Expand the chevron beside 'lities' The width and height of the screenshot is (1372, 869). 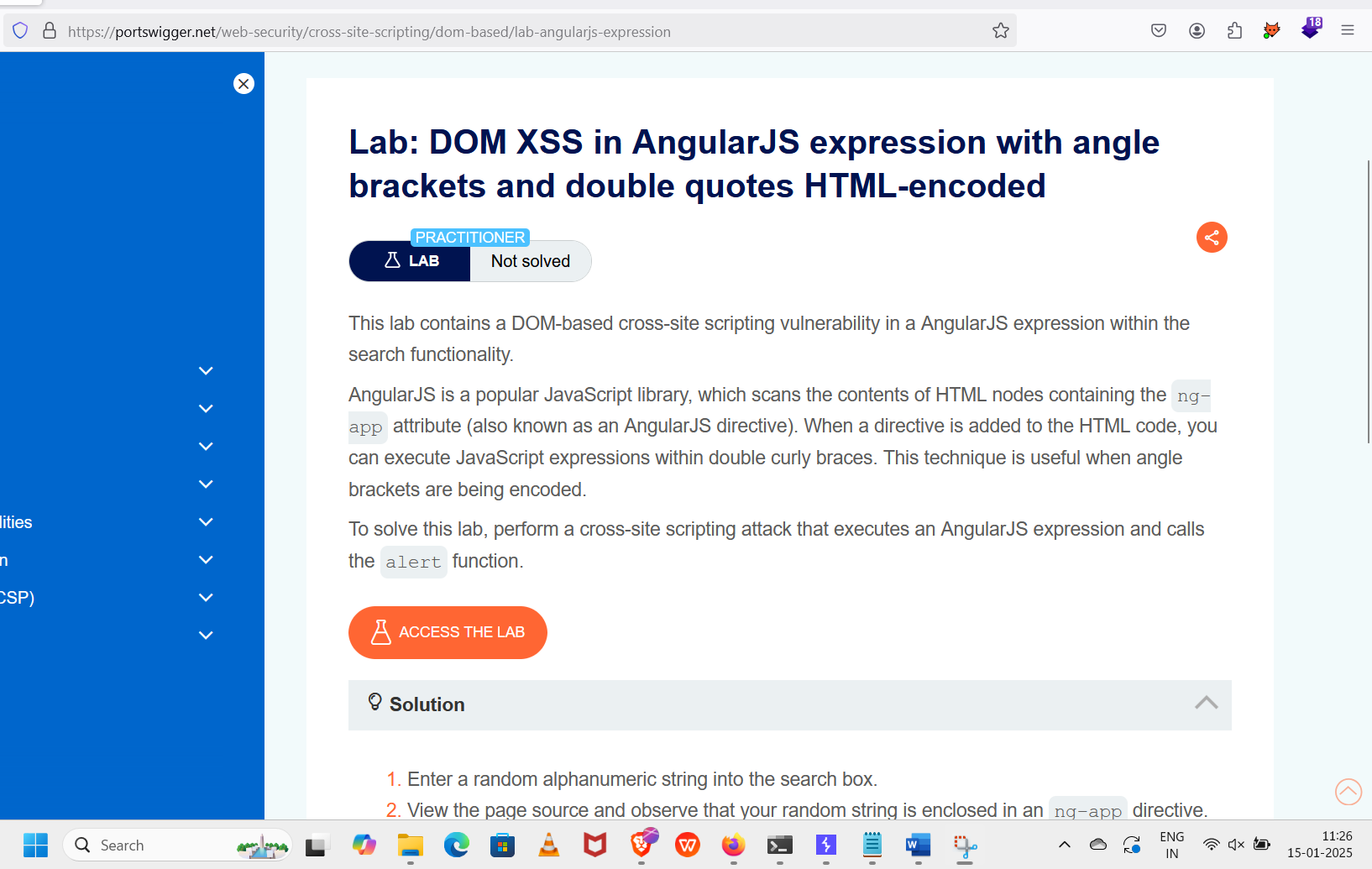(206, 521)
